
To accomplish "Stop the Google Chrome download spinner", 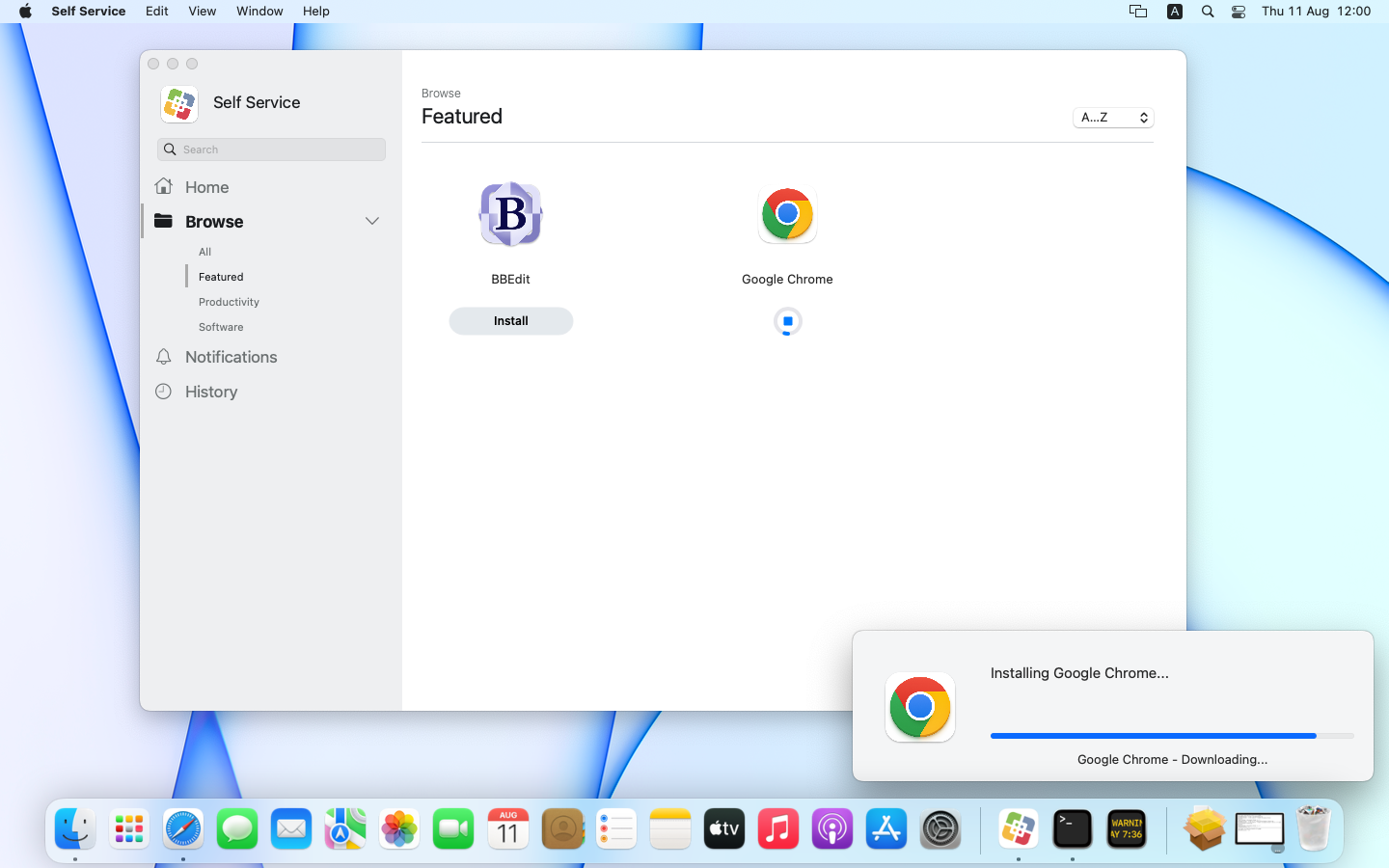I will coord(787,321).
